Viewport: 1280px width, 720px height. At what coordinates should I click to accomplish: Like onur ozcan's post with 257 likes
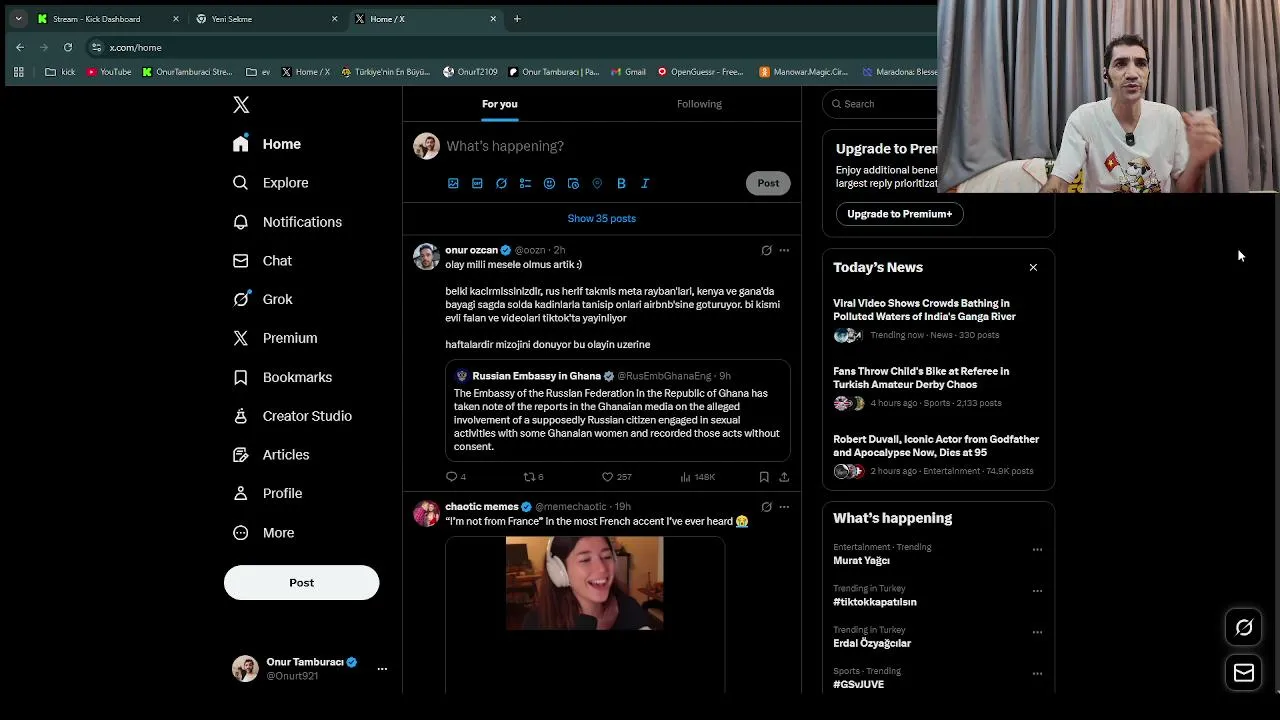[x=616, y=477]
